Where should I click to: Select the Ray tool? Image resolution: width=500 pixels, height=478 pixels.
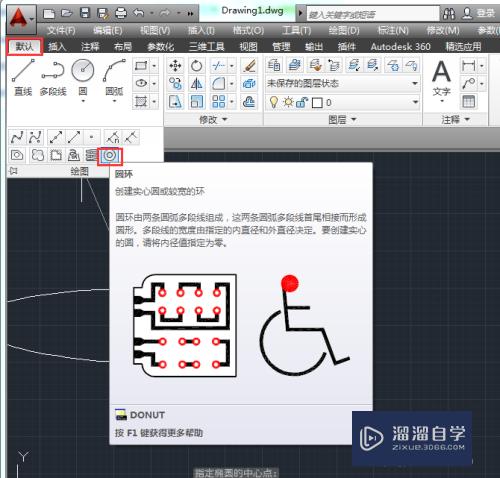74,137
